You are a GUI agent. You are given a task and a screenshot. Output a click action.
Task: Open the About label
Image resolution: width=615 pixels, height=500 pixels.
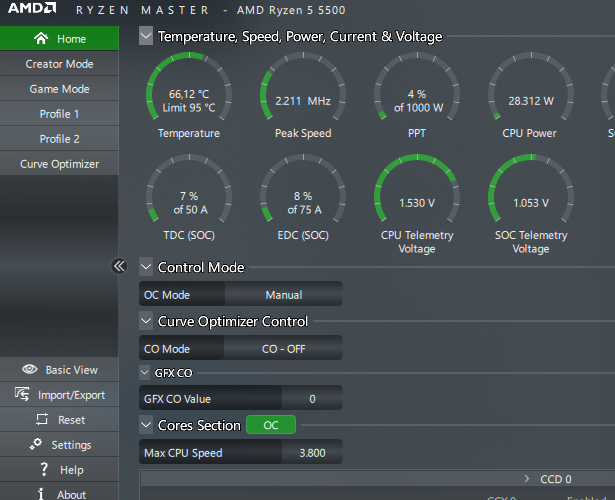click(71, 495)
